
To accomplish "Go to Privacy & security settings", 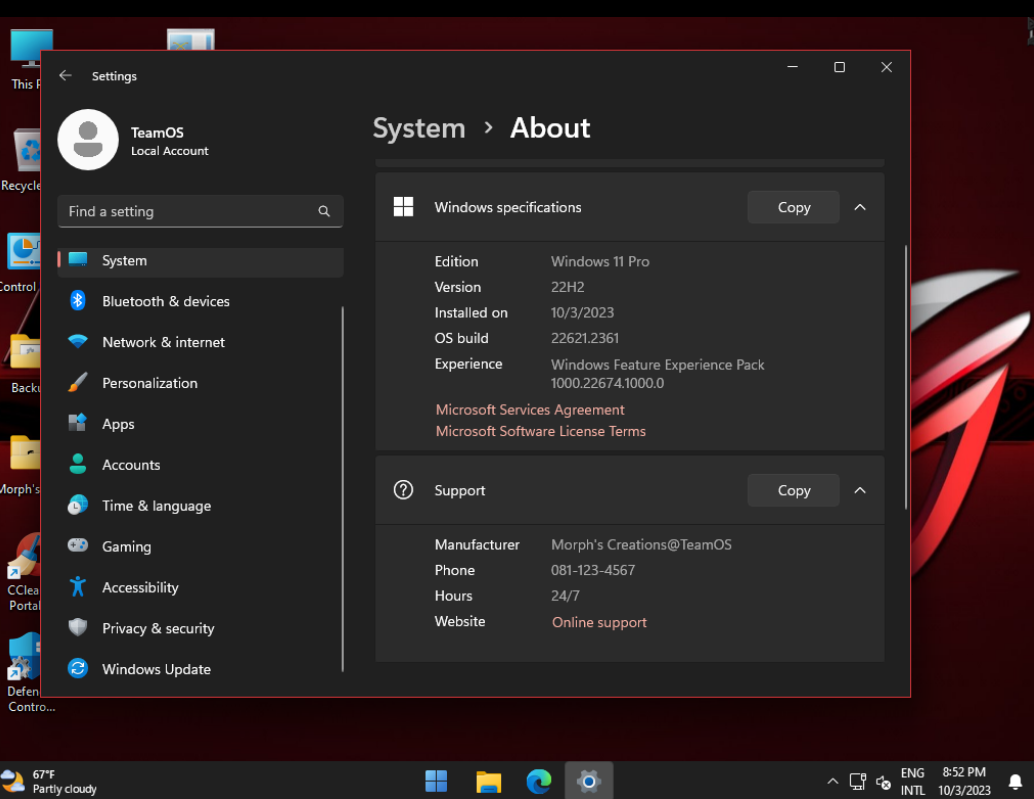I will 200,628.
